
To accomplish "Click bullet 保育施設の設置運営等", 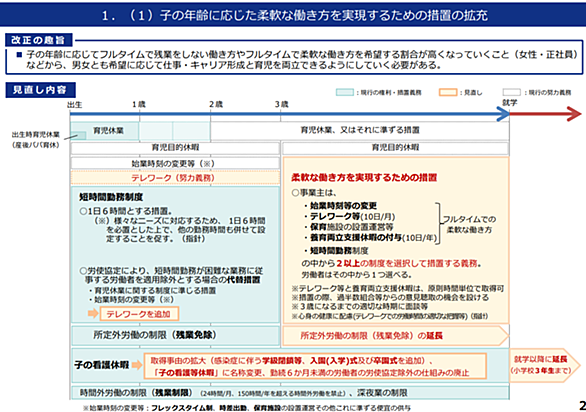I will [348, 227].
